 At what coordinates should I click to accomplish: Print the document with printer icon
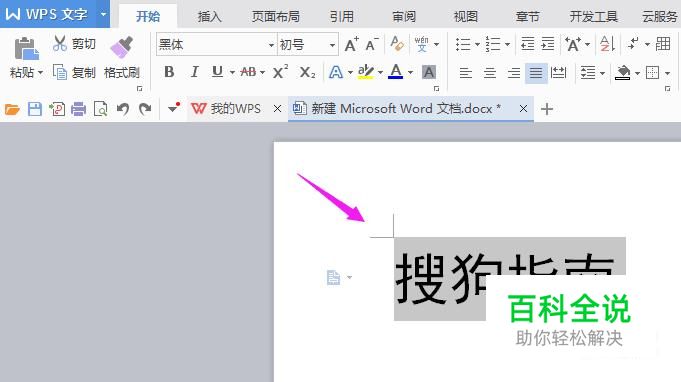pyautogui.click(x=79, y=109)
